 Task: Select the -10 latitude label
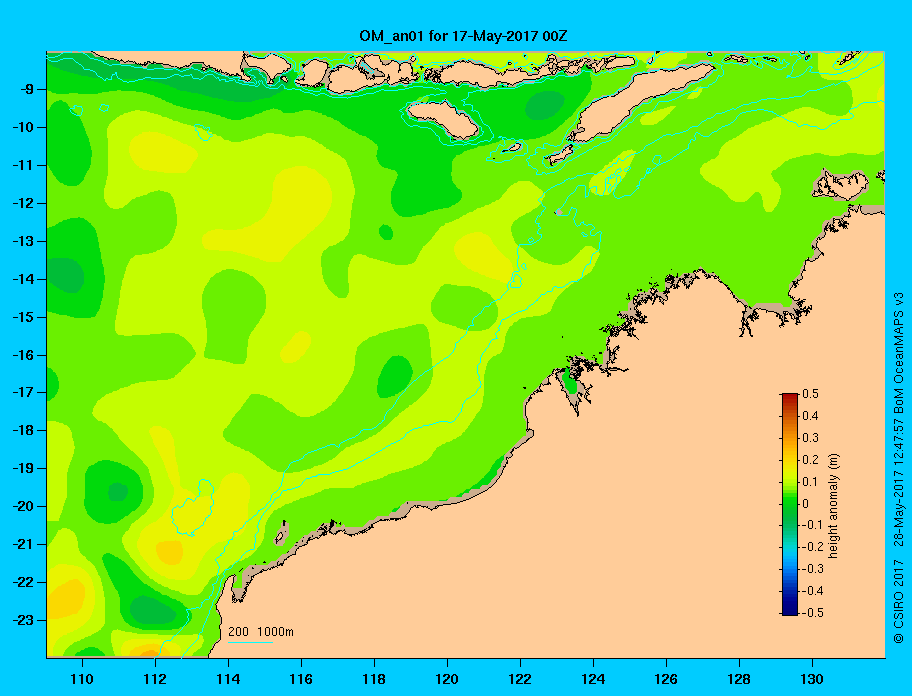[x=22, y=127]
